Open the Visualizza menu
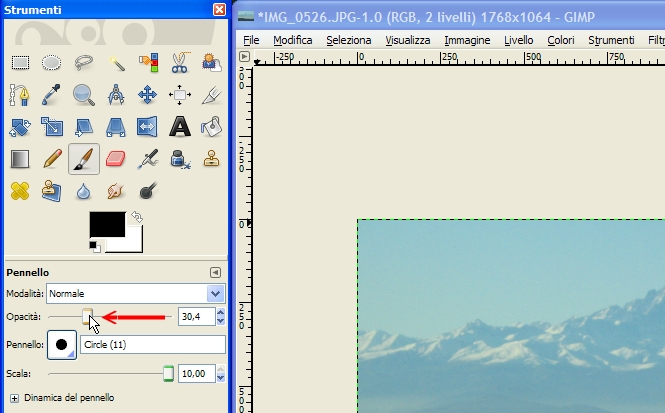 point(408,40)
